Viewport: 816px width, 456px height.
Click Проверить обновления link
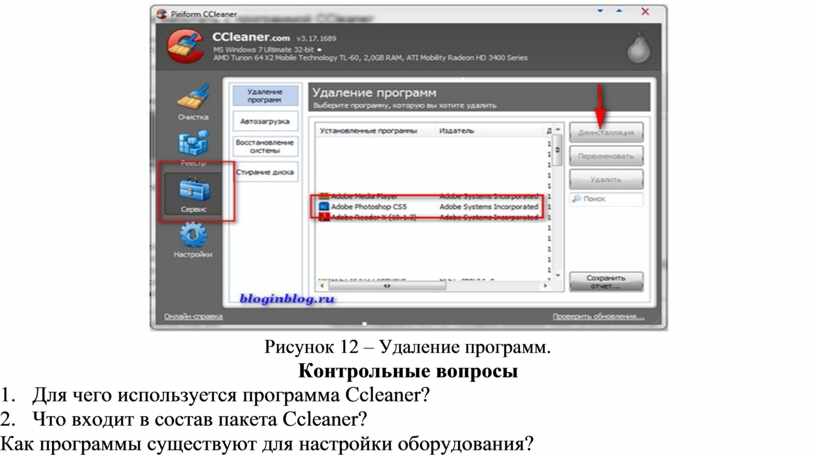(598, 316)
